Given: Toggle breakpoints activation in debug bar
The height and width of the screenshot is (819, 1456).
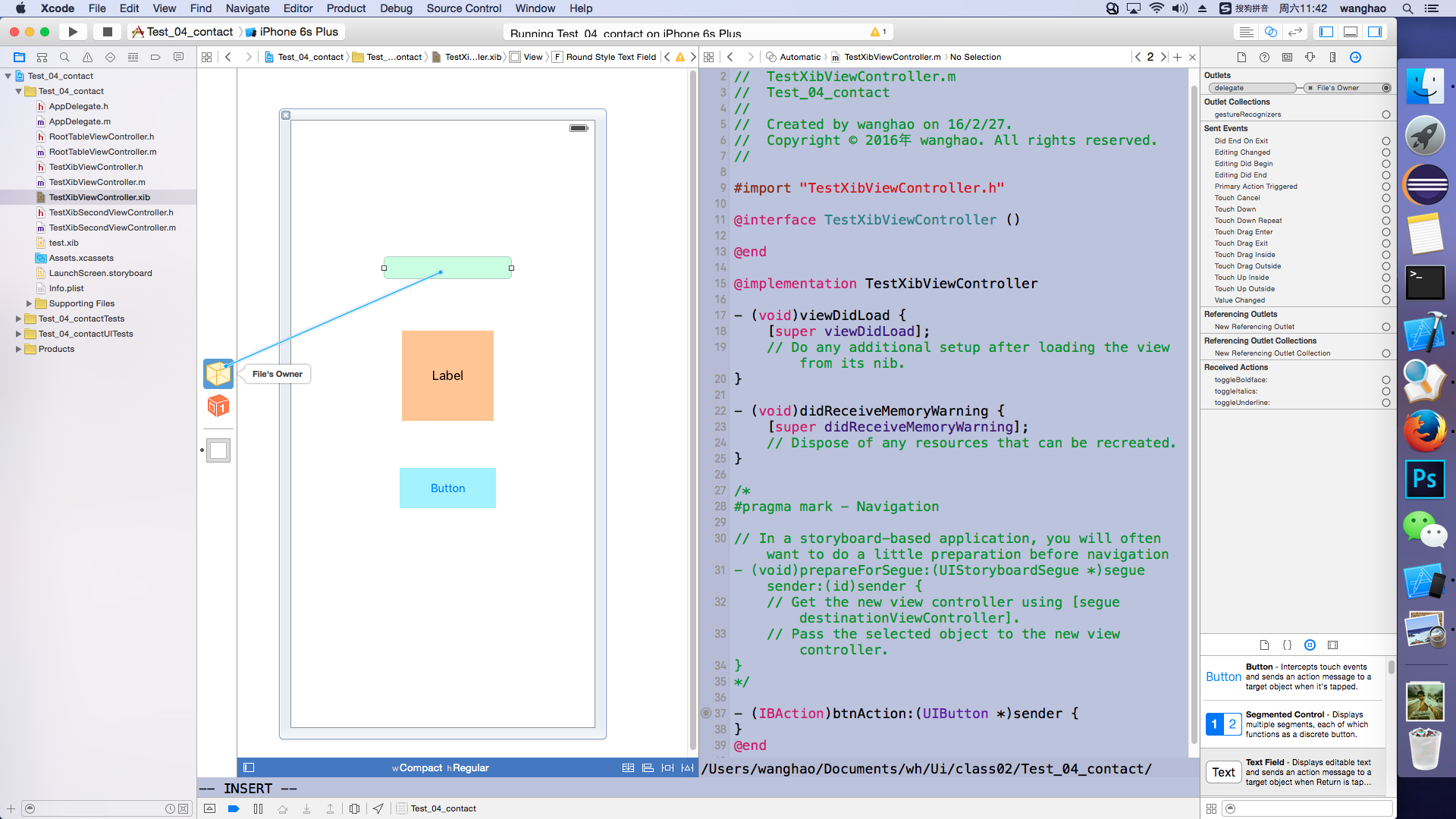Looking at the screenshot, I should [234, 808].
